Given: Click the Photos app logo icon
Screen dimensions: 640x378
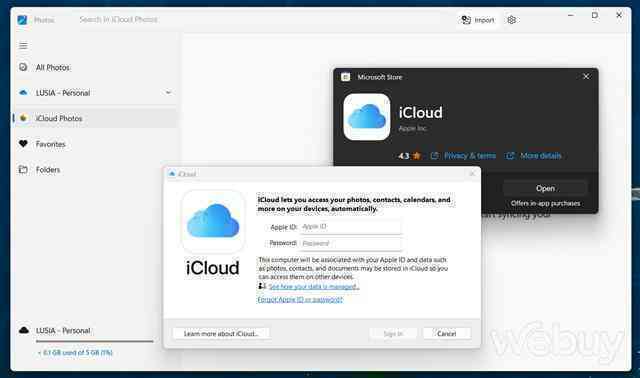Looking at the screenshot, I should [22, 20].
